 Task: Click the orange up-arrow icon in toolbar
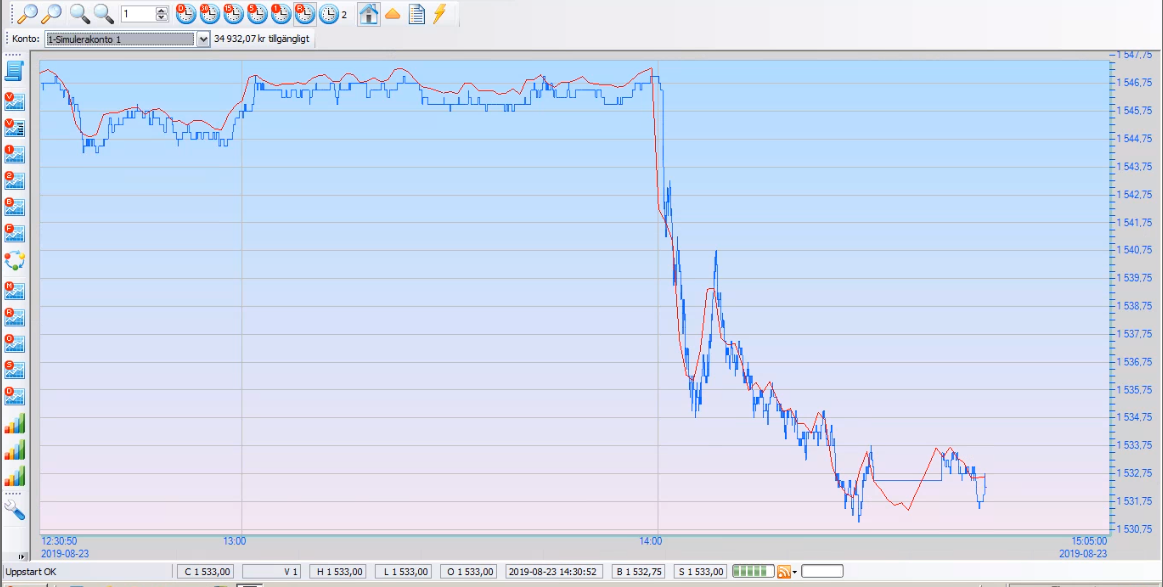[392, 14]
